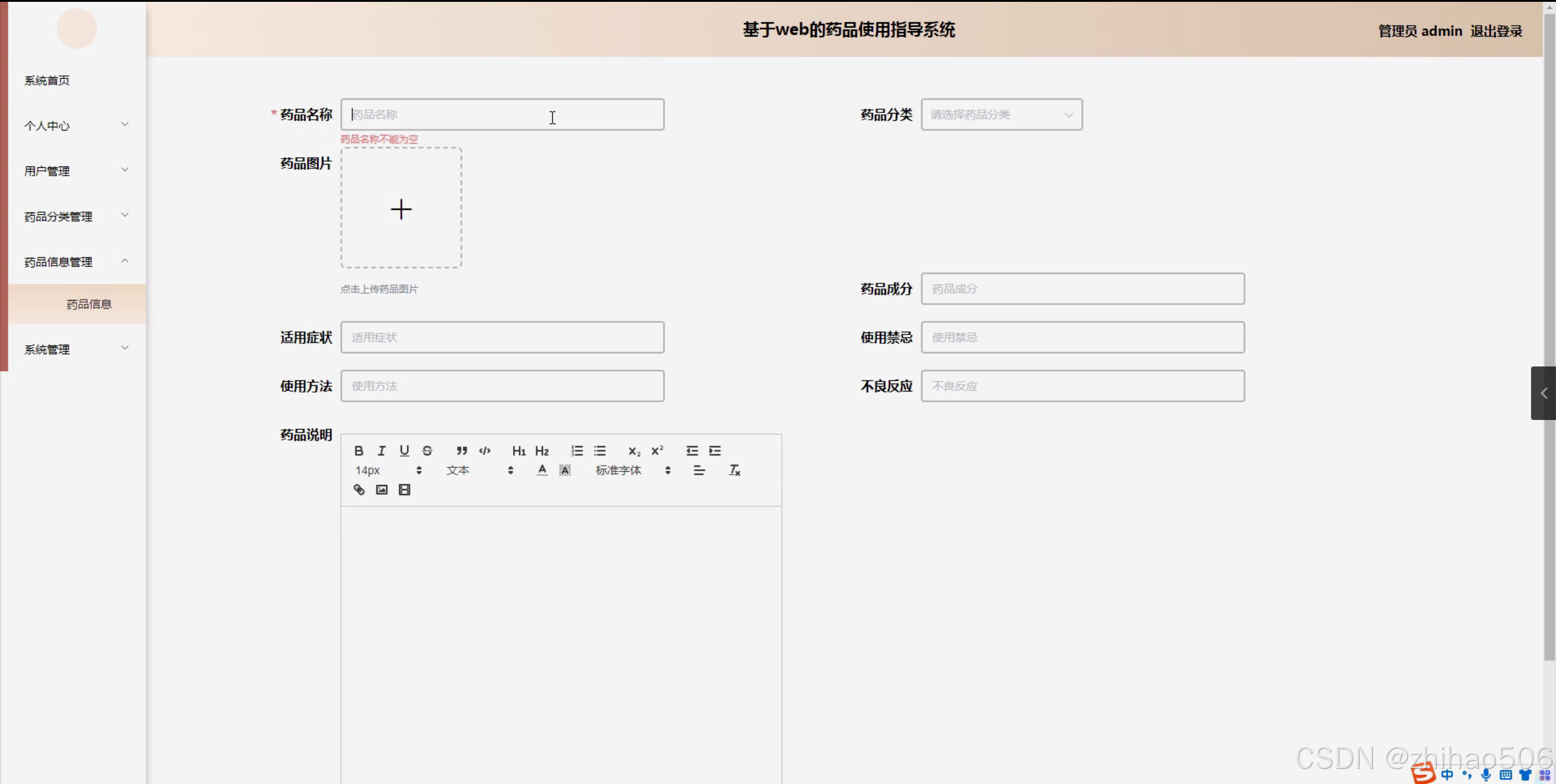Insert a hyperlink with link icon
The image size is (1556, 784).
tap(359, 489)
